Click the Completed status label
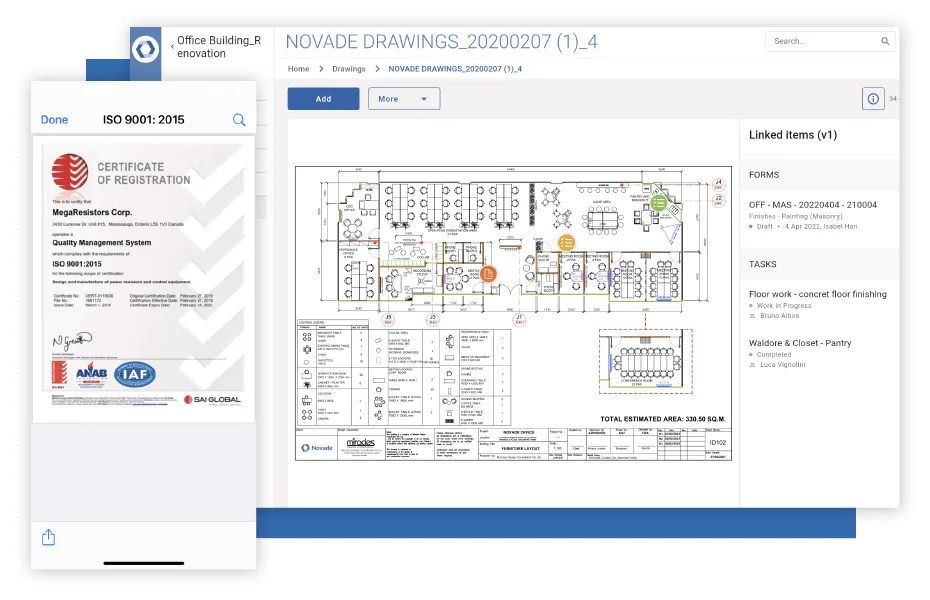930x600 pixels. click(773, 354)
